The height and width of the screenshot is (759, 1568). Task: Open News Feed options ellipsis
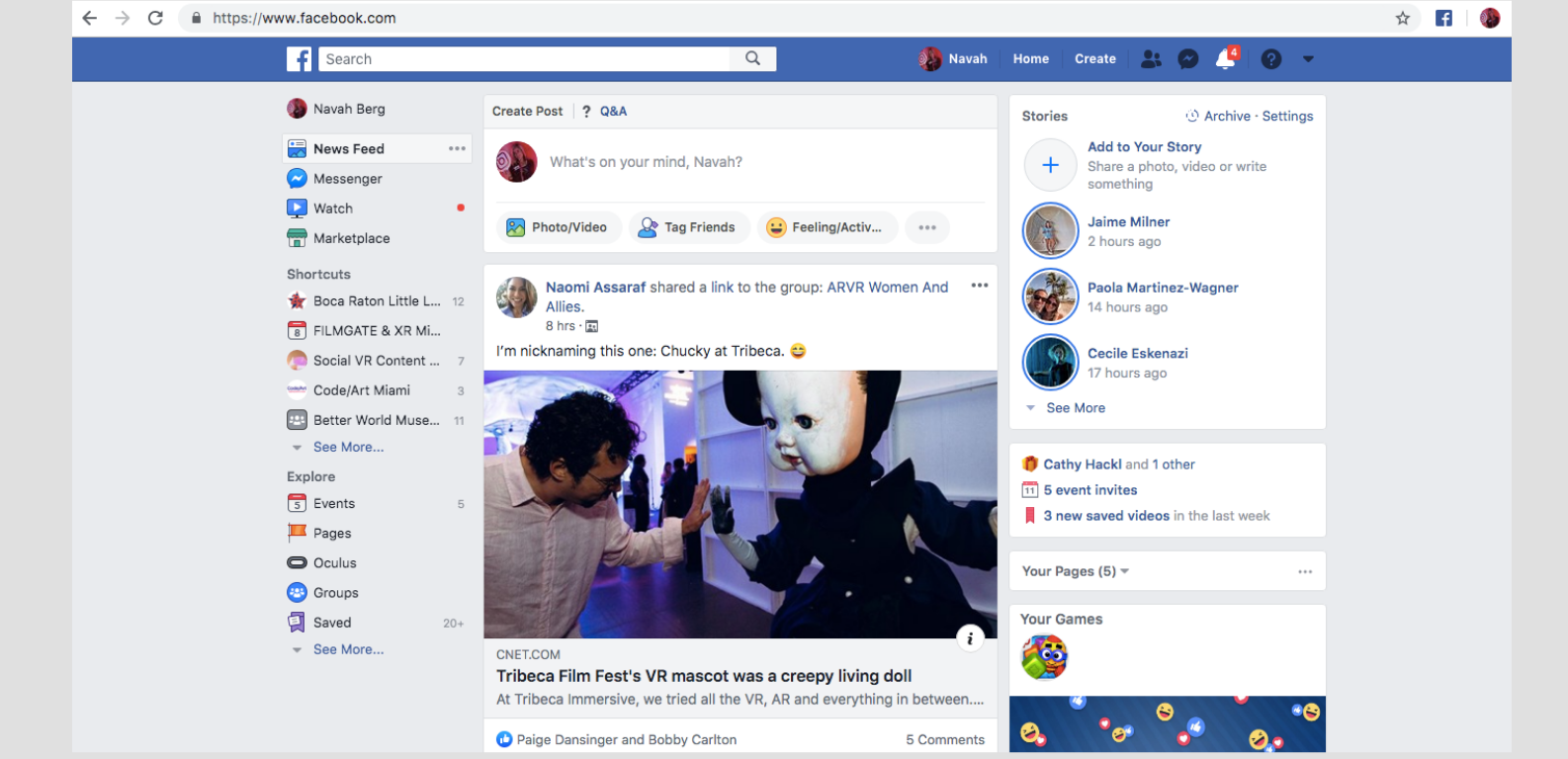[x=457, y=148]
